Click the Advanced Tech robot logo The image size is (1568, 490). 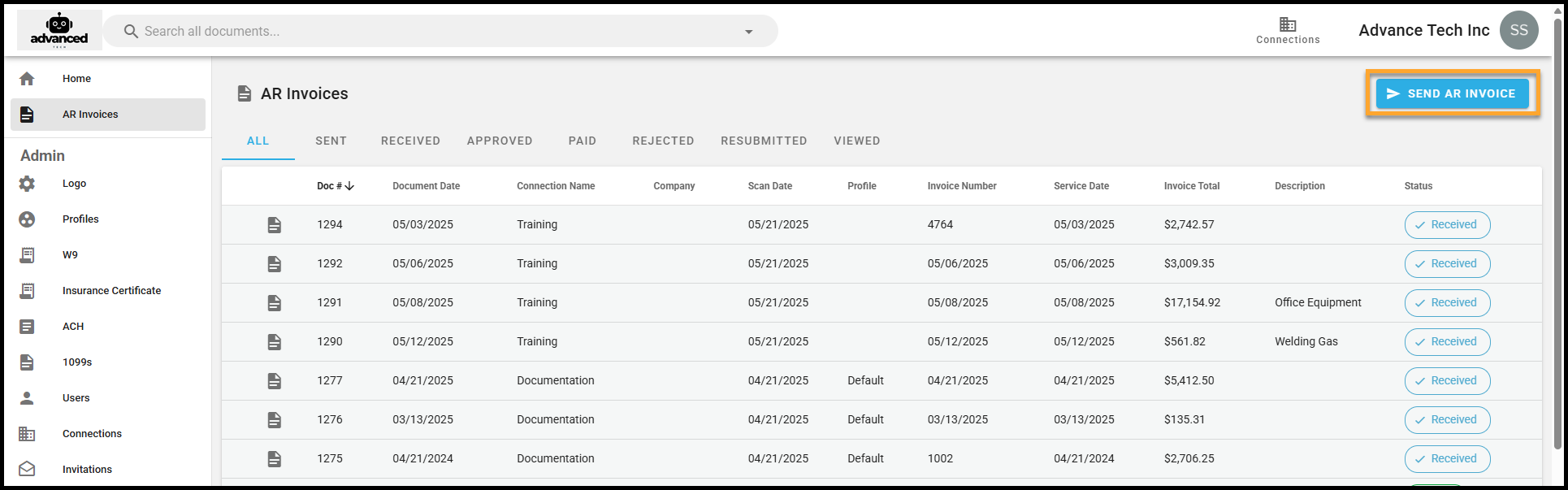(x=59, y=30)
